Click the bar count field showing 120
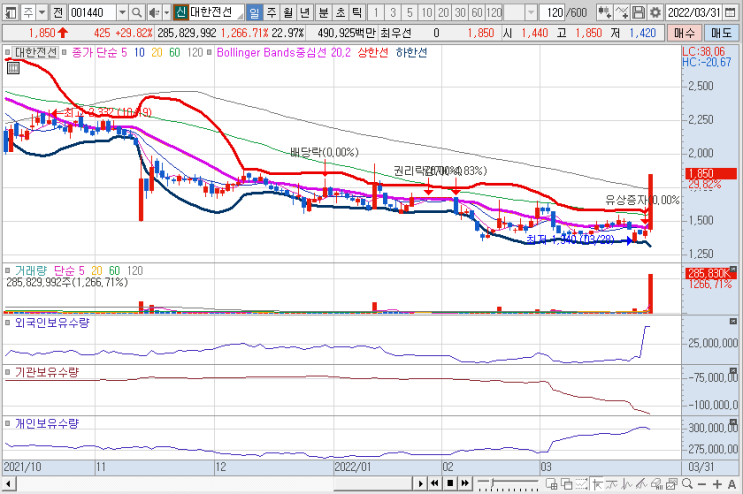Image resolution: width=743 pixels, height=494 pixels. pyautogui.click(x=552, y=12)
